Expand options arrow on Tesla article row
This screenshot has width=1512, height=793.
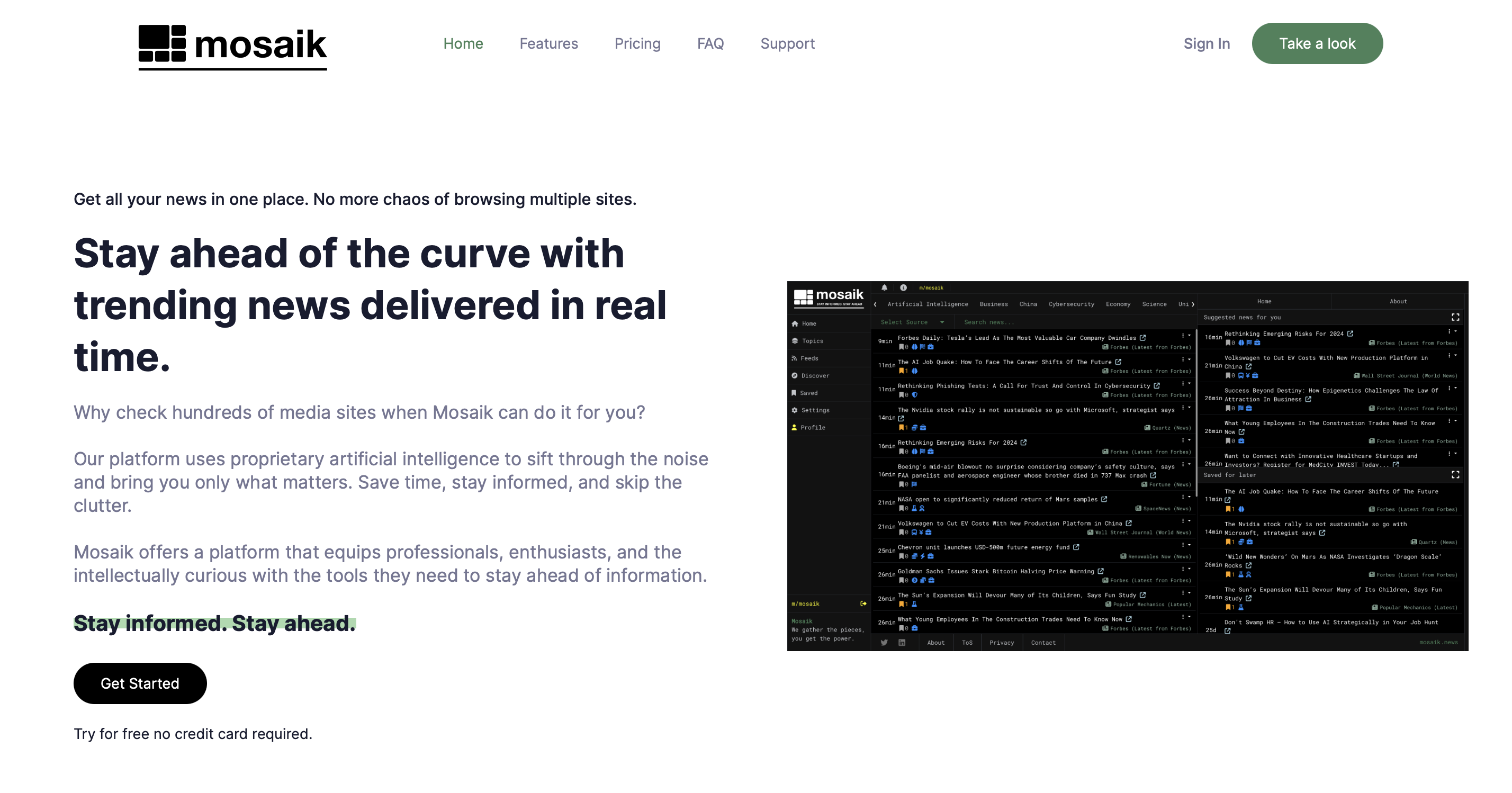[1189, 336]
